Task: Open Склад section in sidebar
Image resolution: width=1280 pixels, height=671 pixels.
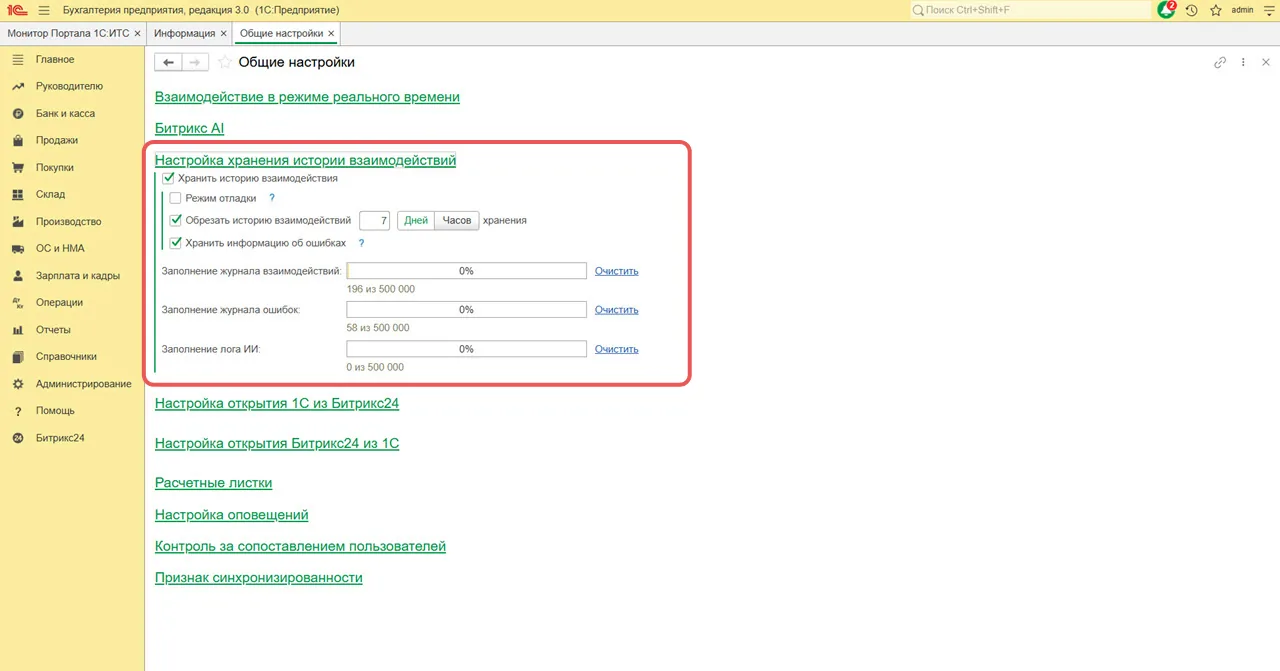Action: (50, 194)
